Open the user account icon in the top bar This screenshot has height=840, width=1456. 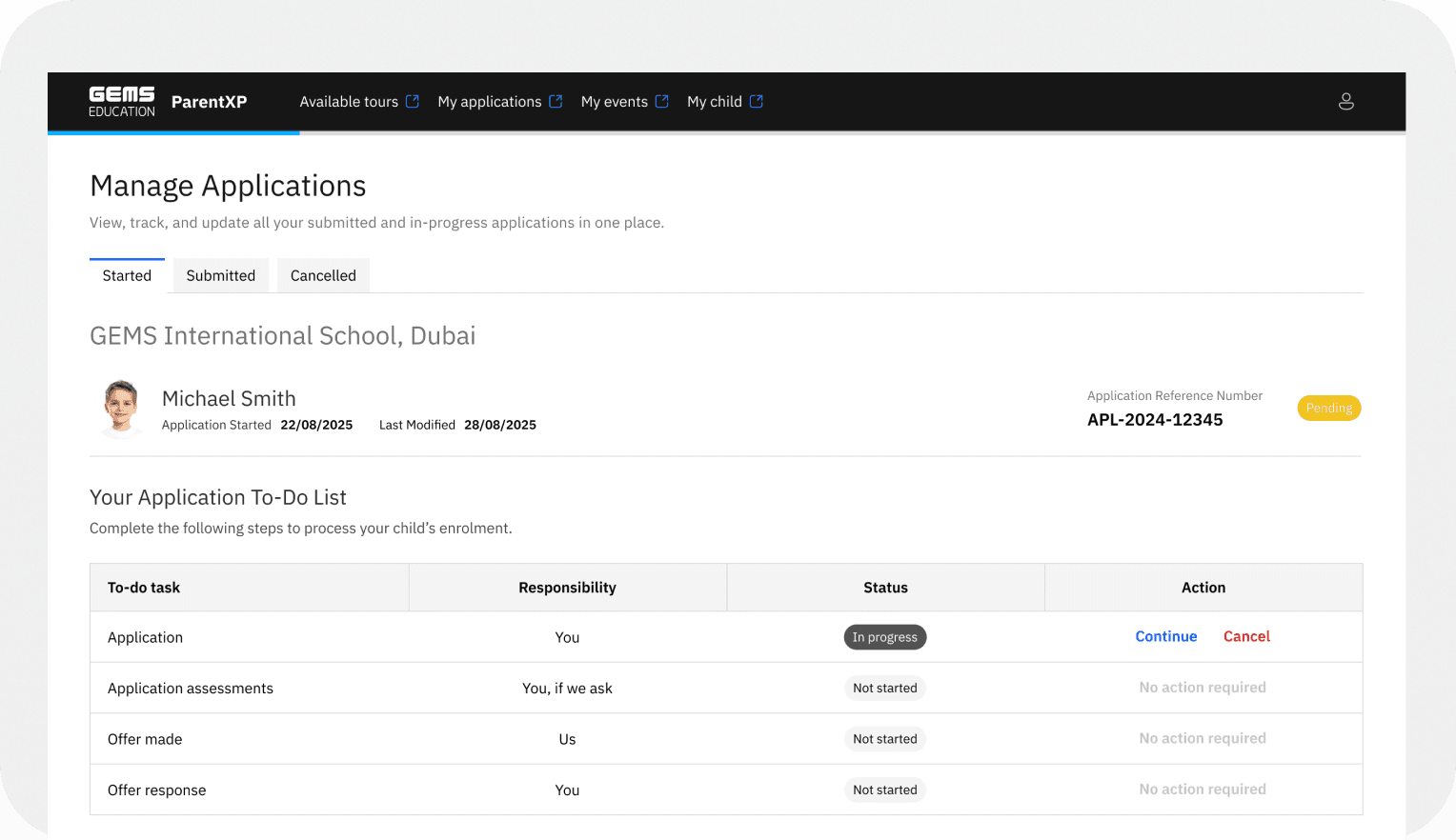[1346, 100]
